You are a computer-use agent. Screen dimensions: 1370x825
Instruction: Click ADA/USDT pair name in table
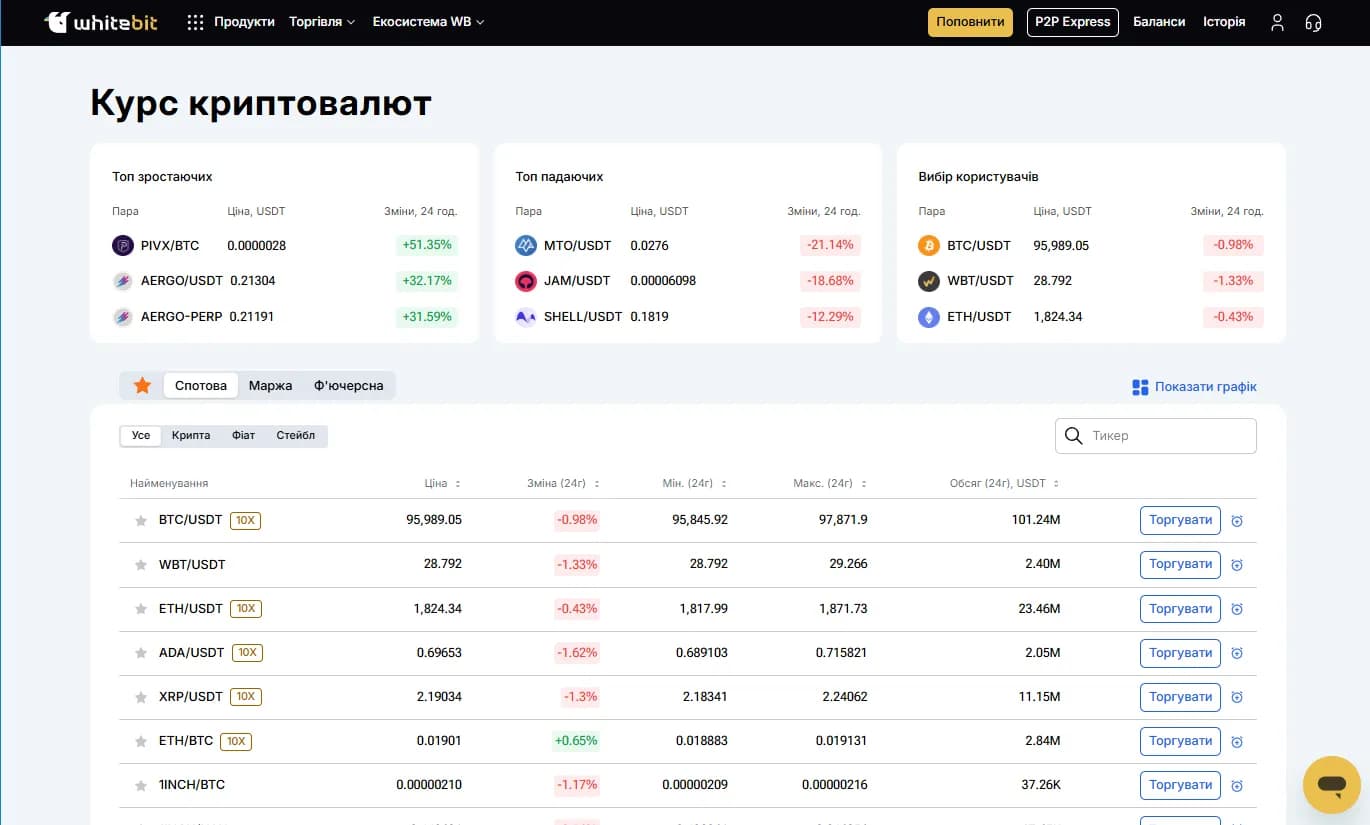click(192, 652)
